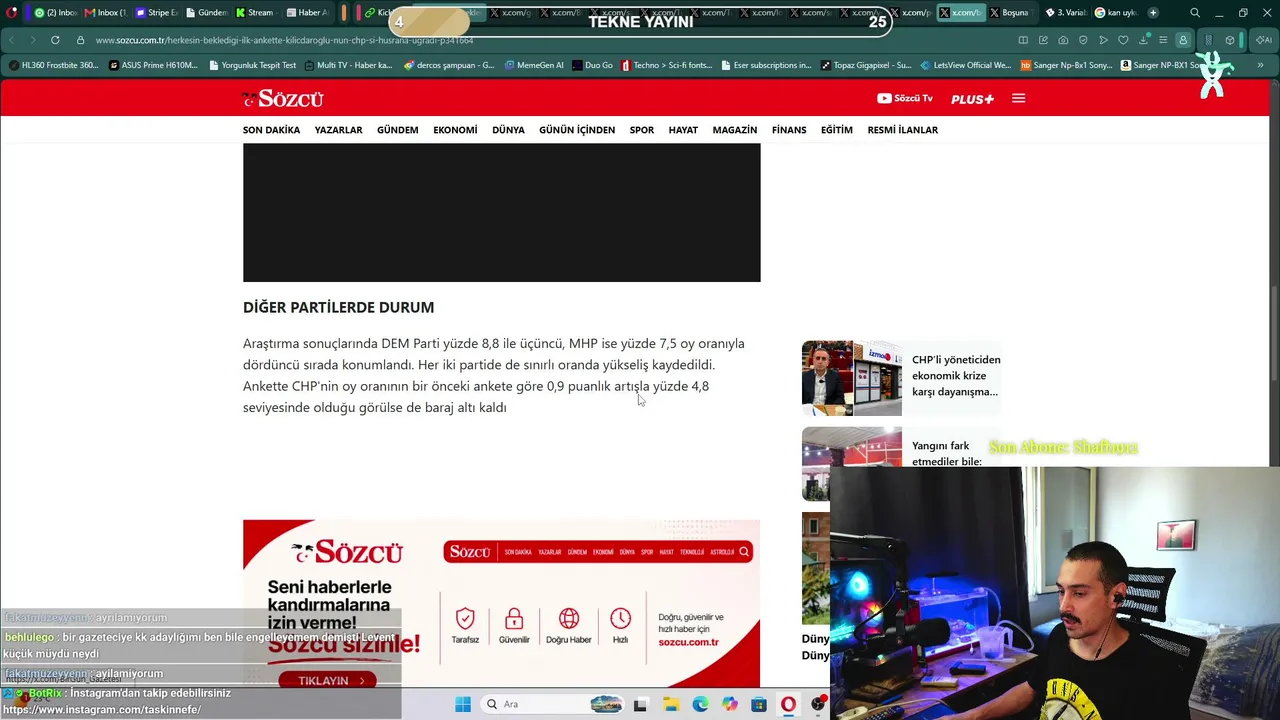This screenshot has height=720, width=1280.
Task: Open the LetsView Official bookmark
Action: click(x=966, y=65)
